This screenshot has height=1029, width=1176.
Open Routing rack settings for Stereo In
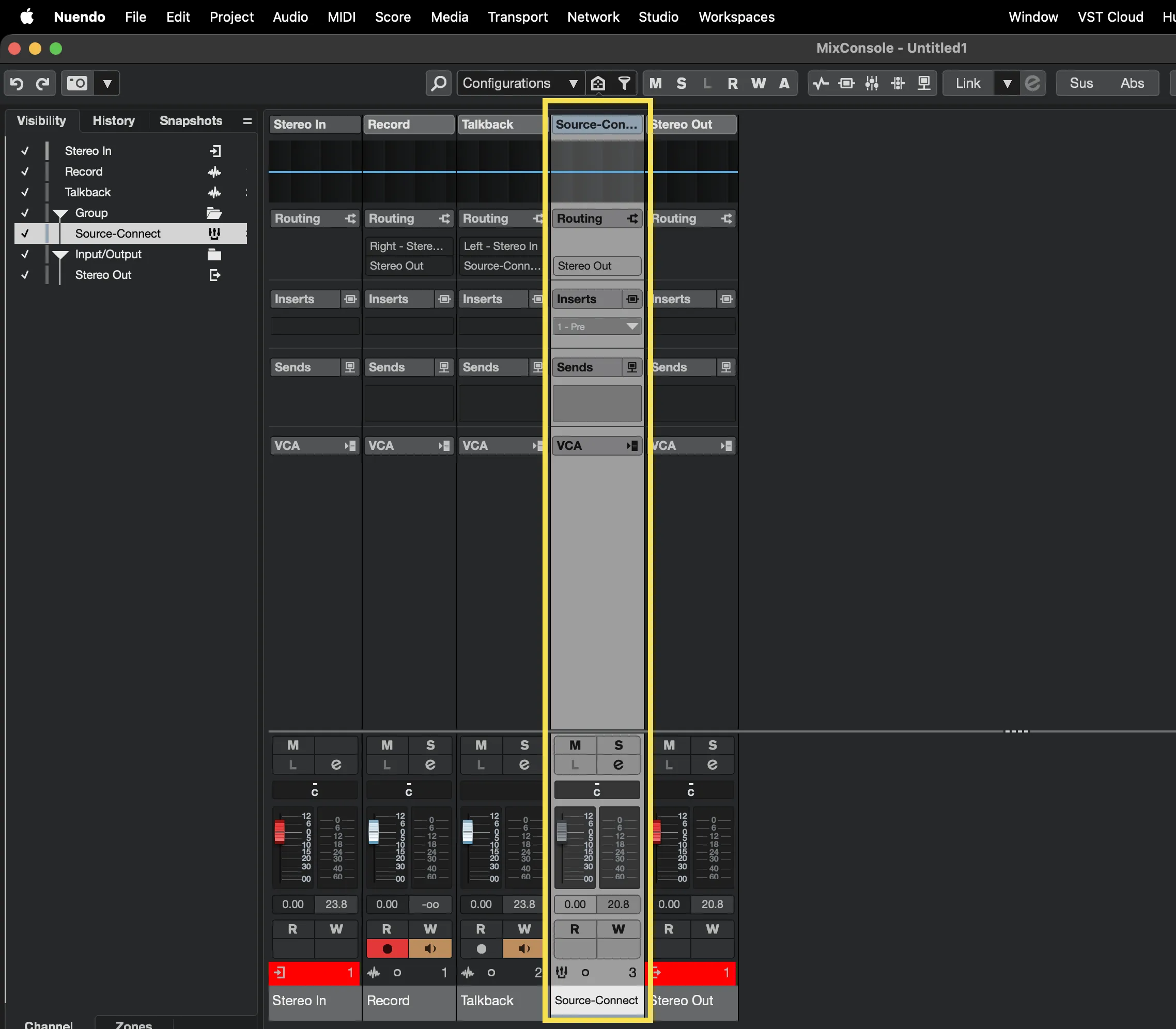(350, 219)
